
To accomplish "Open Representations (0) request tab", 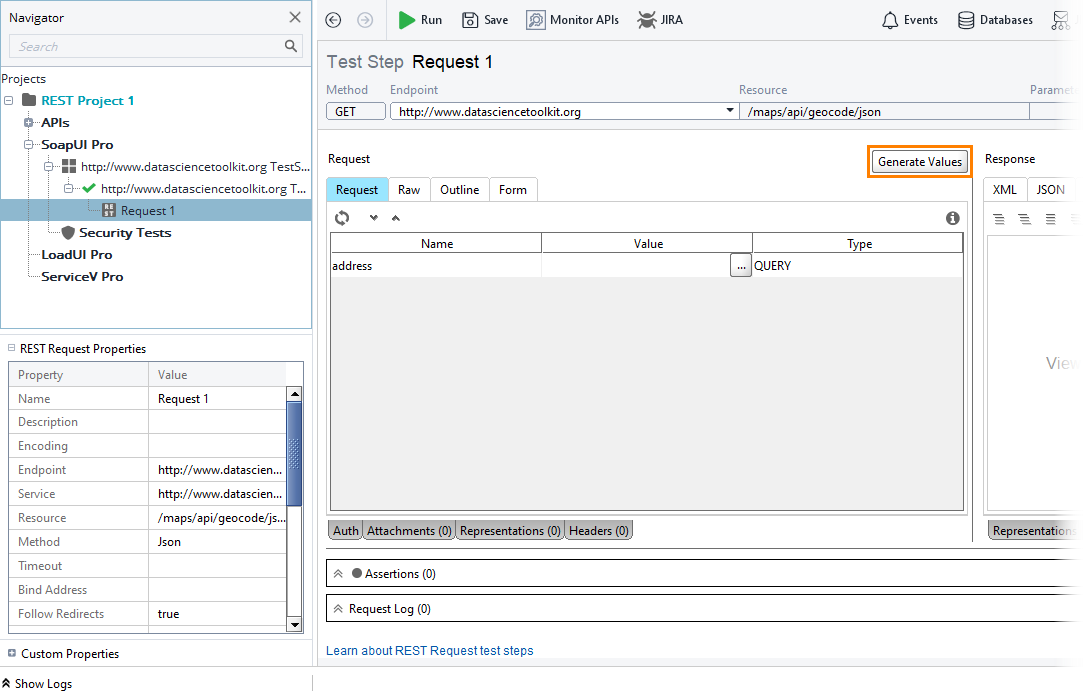I will click(510, 530).
